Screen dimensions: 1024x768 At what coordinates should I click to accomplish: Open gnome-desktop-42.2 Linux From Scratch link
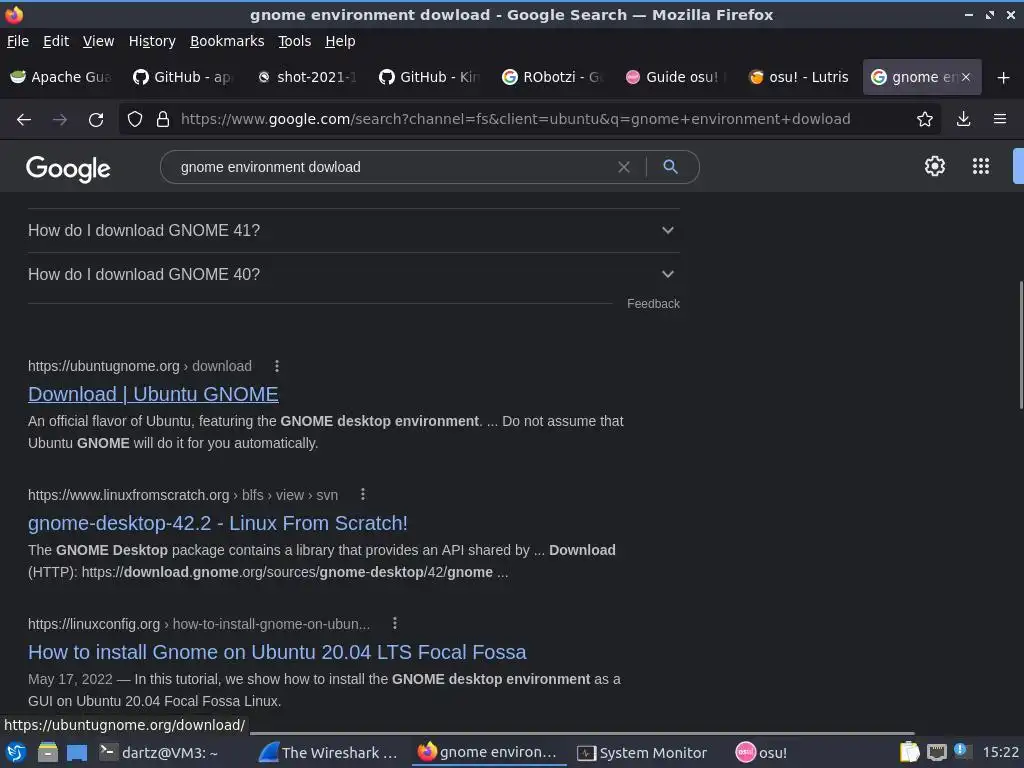click(x=217, y=523)
